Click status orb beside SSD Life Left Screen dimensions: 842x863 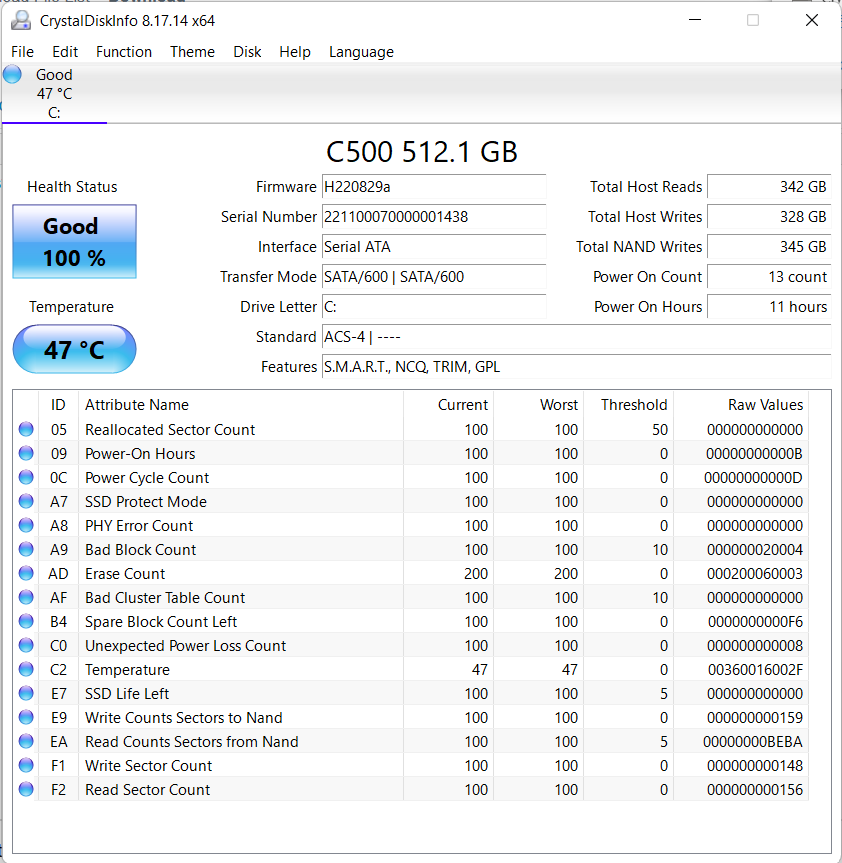[26, 694]
